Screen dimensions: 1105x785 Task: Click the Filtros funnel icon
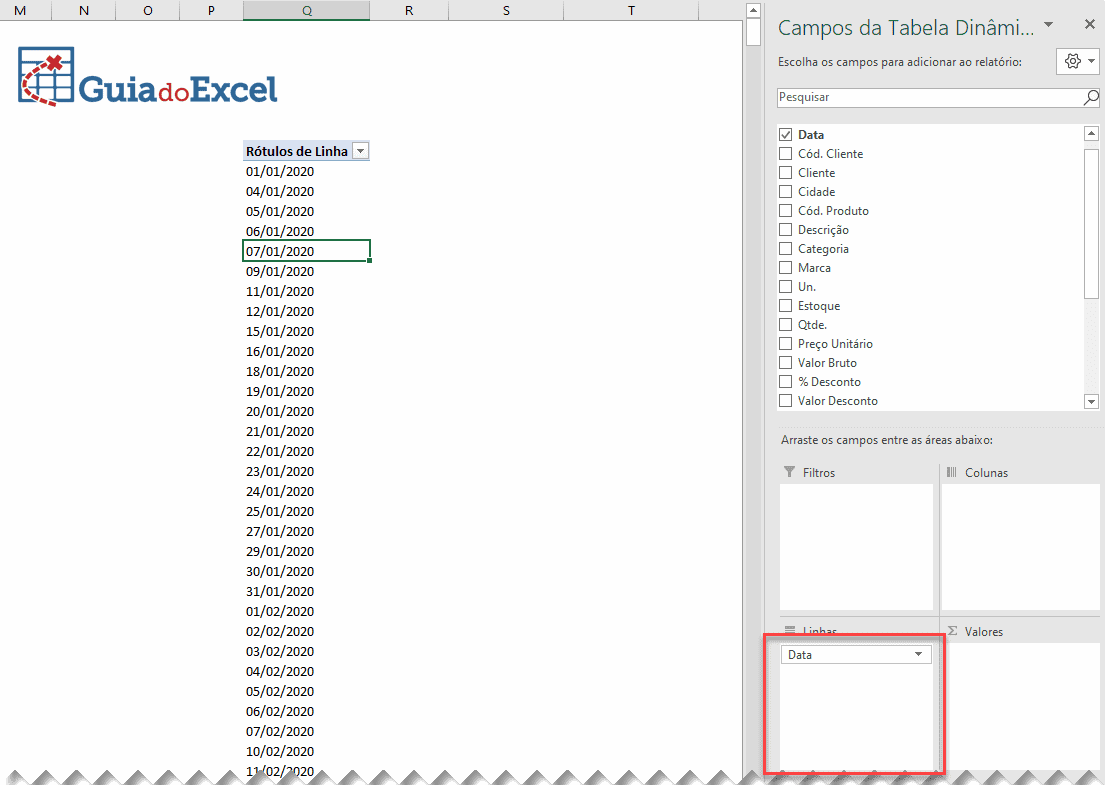789,472
